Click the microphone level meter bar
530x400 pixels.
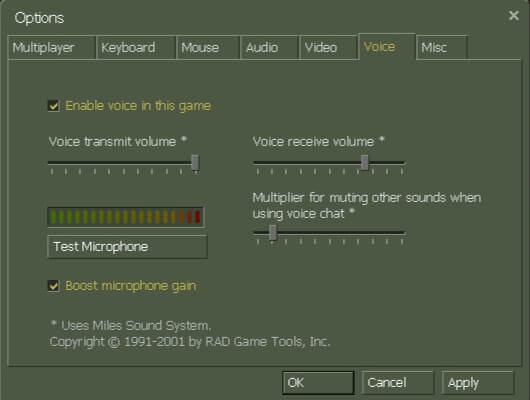tap(125, 217)
